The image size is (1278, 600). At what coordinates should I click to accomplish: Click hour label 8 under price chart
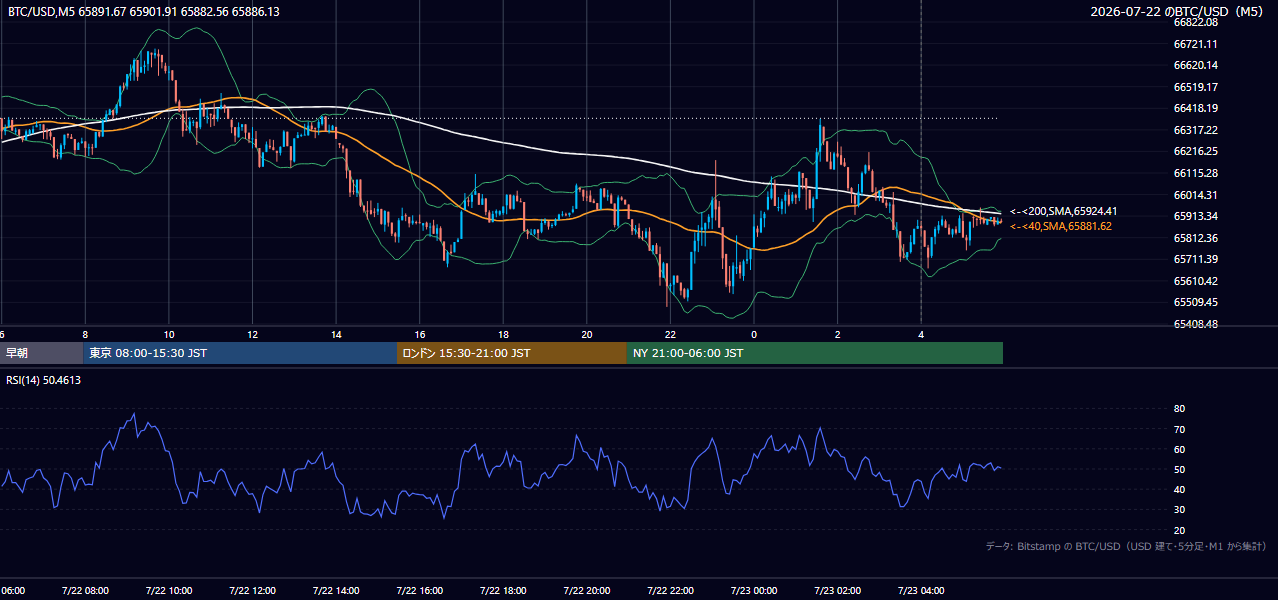[x=85, y=335]
